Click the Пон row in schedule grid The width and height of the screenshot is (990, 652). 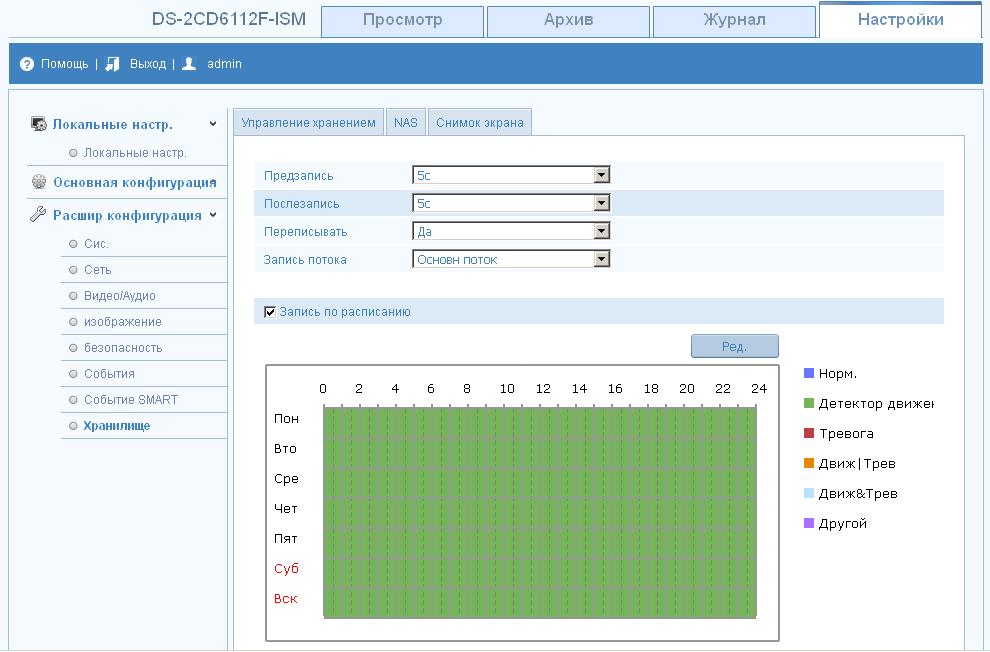coord(539,420)
